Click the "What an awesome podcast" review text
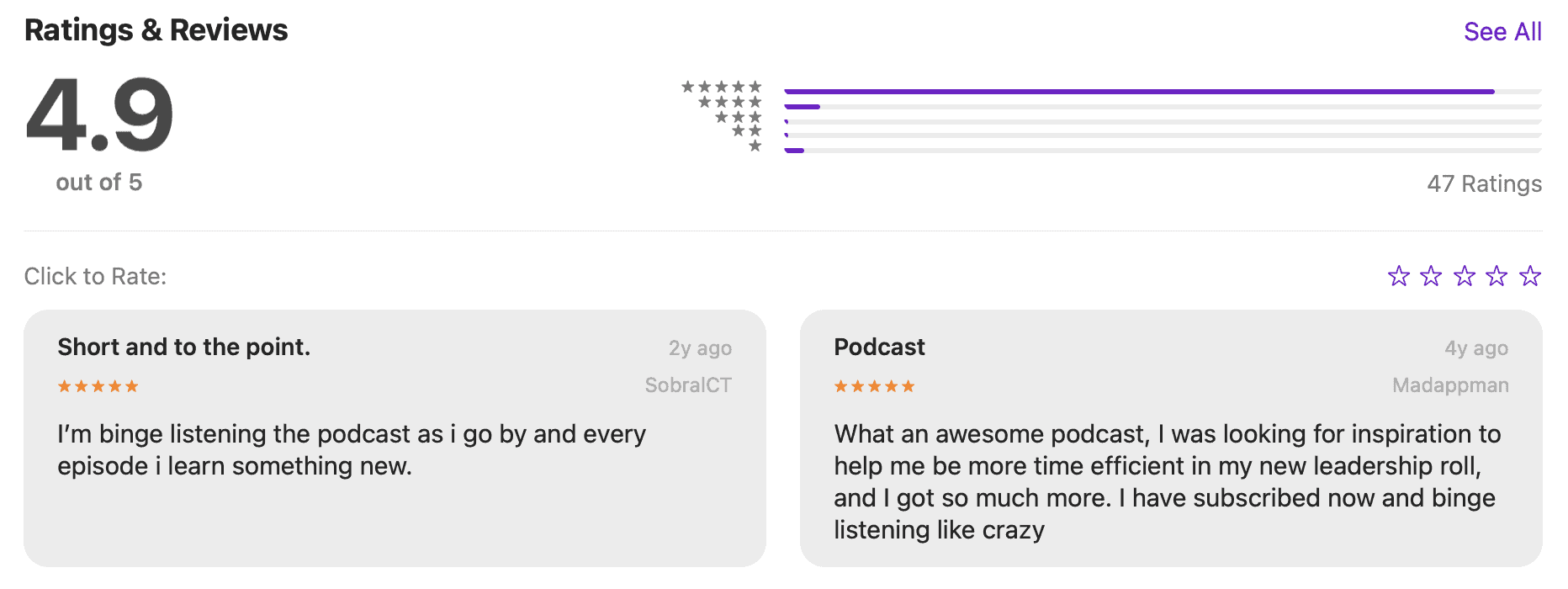The image size is (1568, 589). click(1167, 481)
